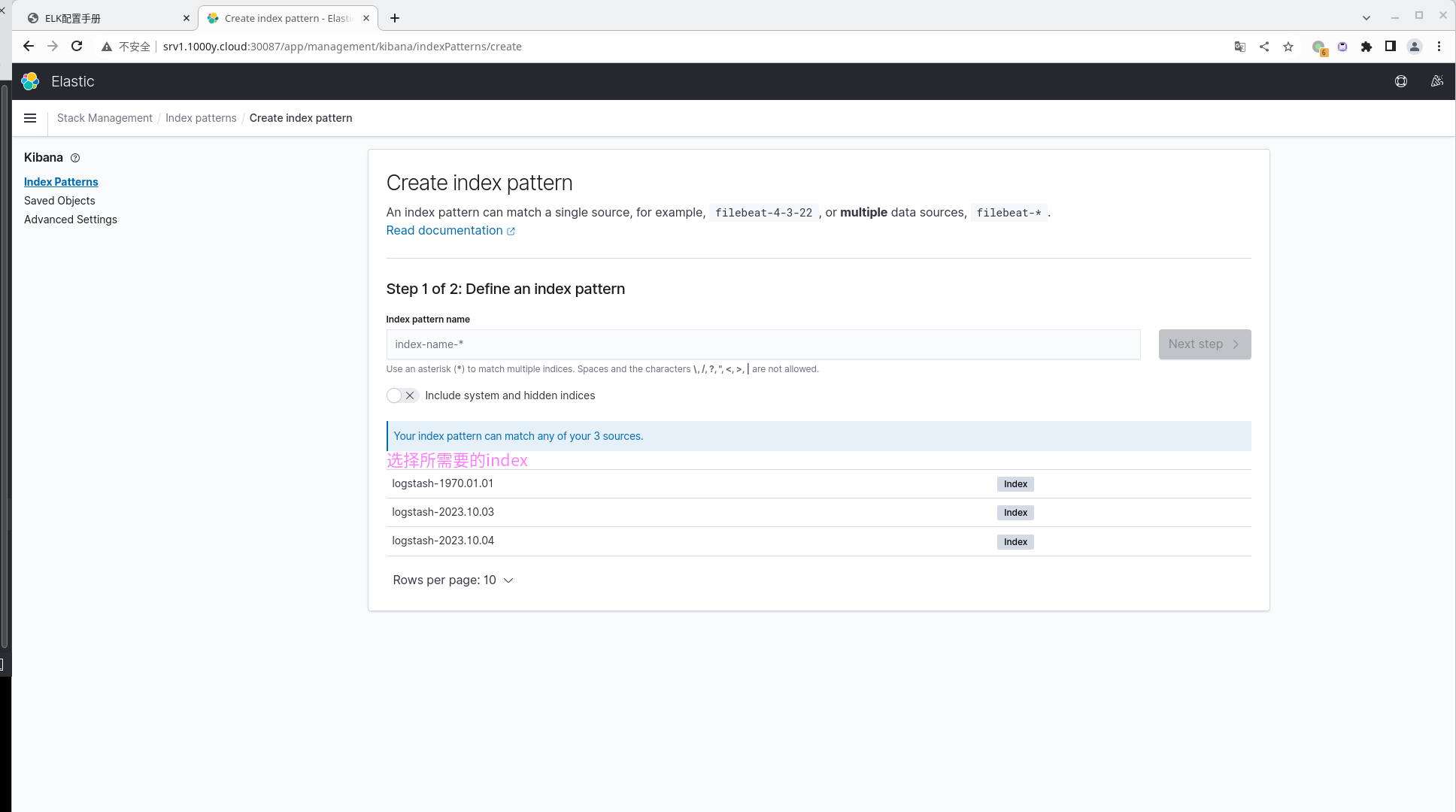Open the browser profile avatar
1456x812 pixels.
(1415, 47)
